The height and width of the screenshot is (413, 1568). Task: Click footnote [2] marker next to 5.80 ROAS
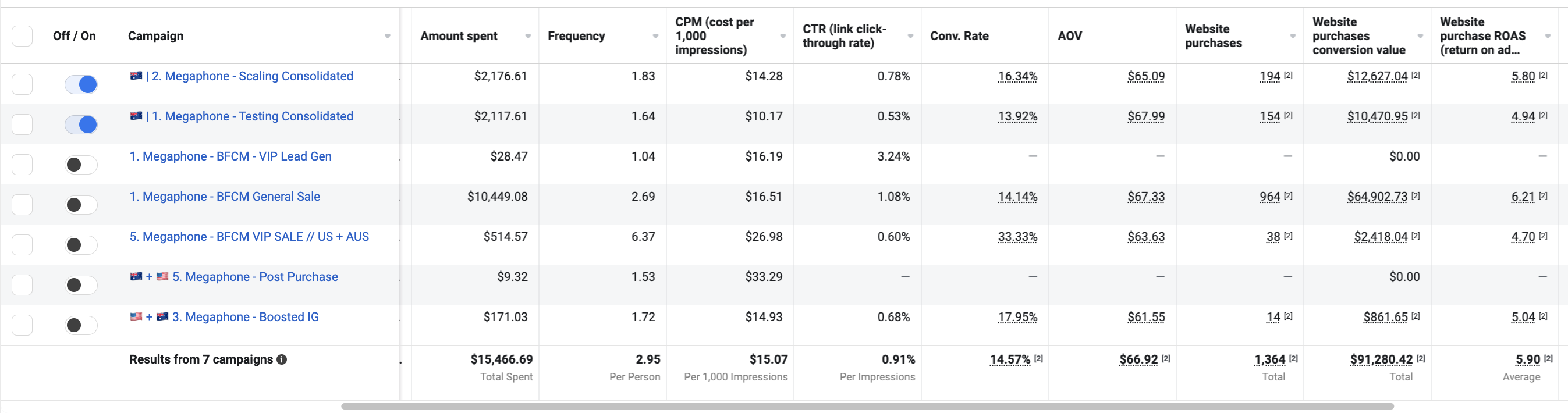pyautogui.click(x=1543, y=76)
